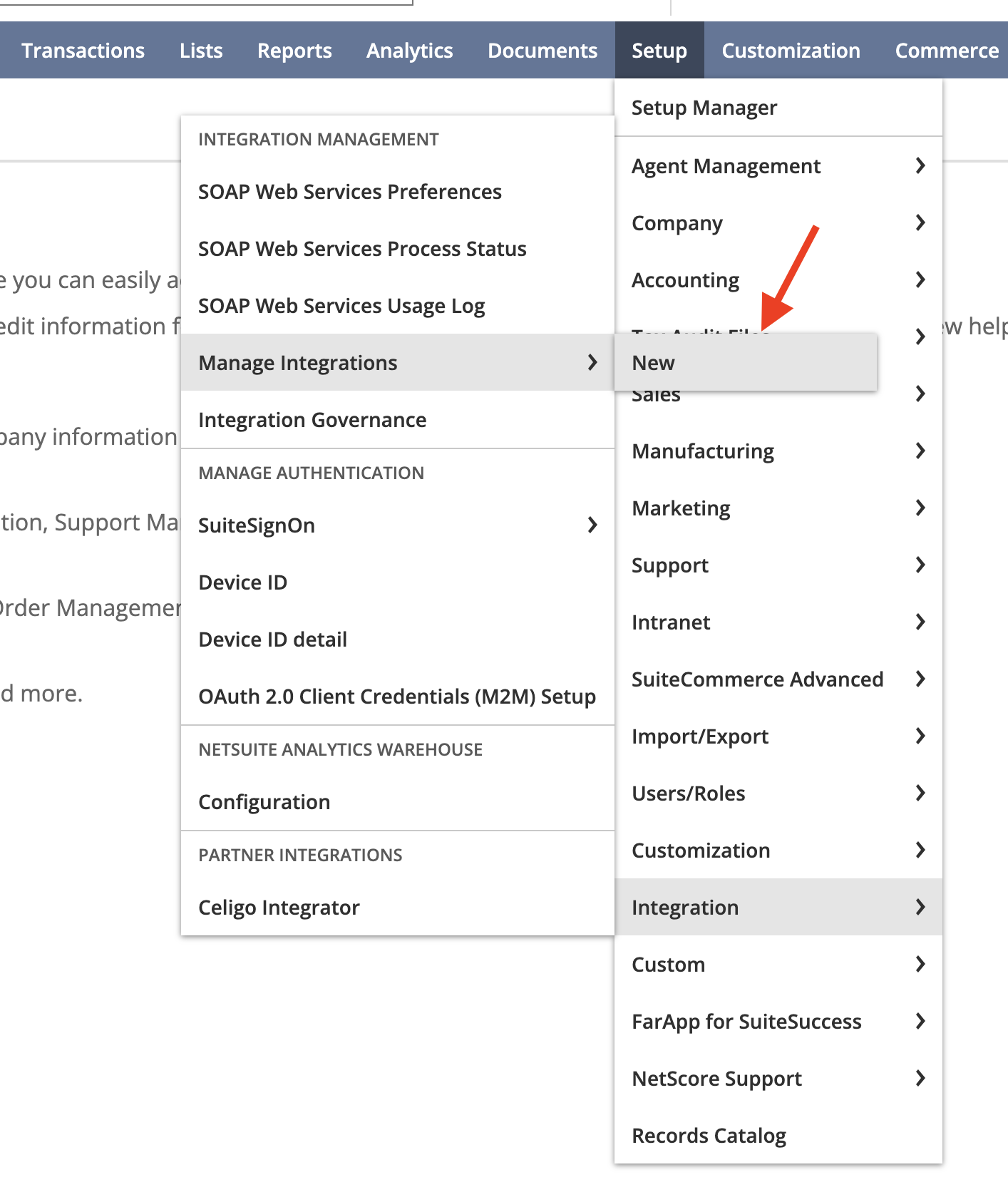Select Customization in the Setup dropdown list
The width and height of the screenshot is (1008, 1202).
778,851
